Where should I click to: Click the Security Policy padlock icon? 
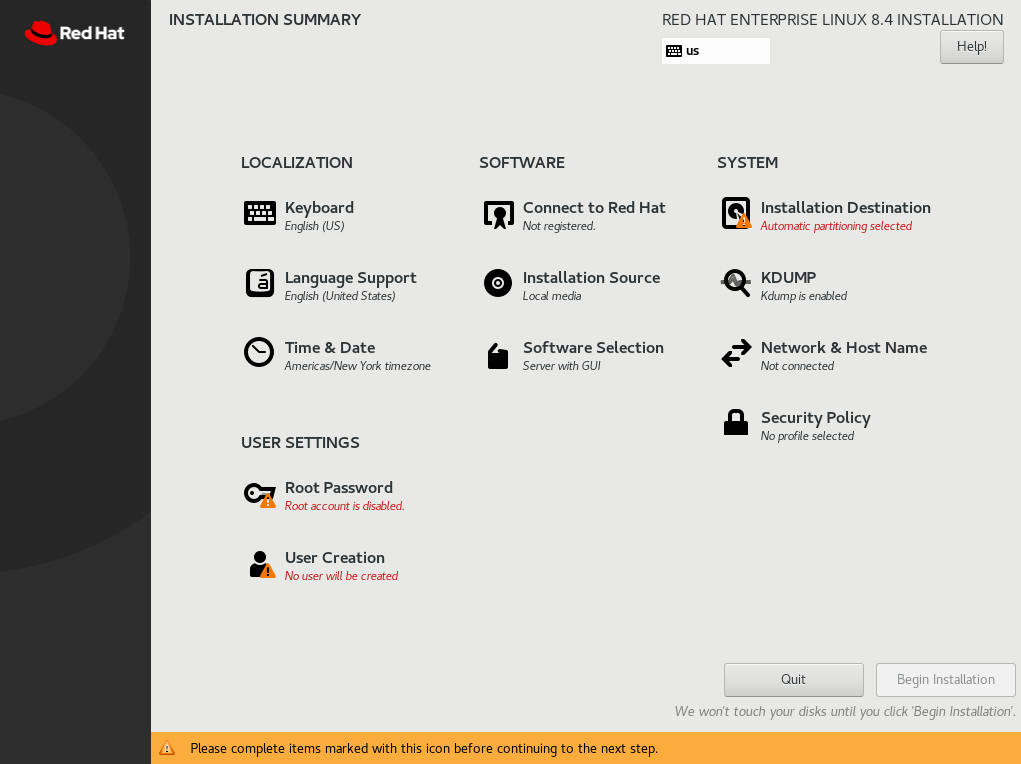click(x=736, y=423)
